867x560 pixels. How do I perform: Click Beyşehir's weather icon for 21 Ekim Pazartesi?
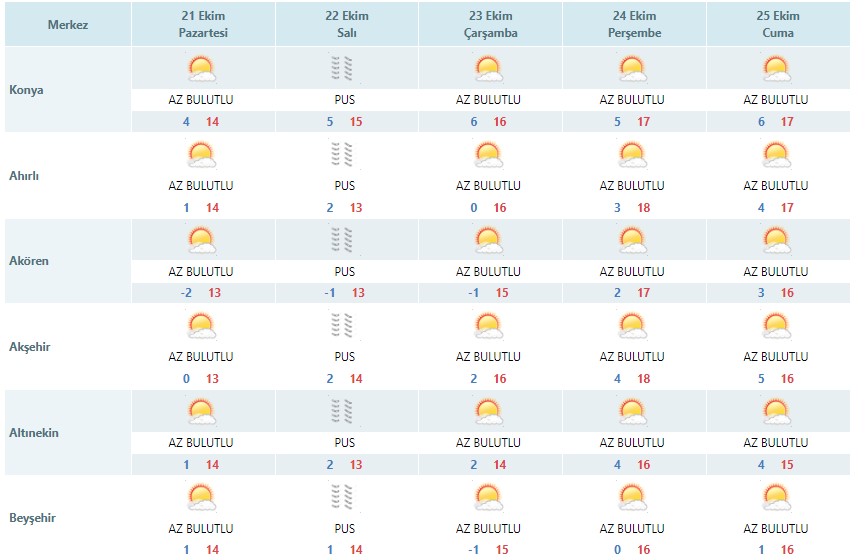coord(202,497)
